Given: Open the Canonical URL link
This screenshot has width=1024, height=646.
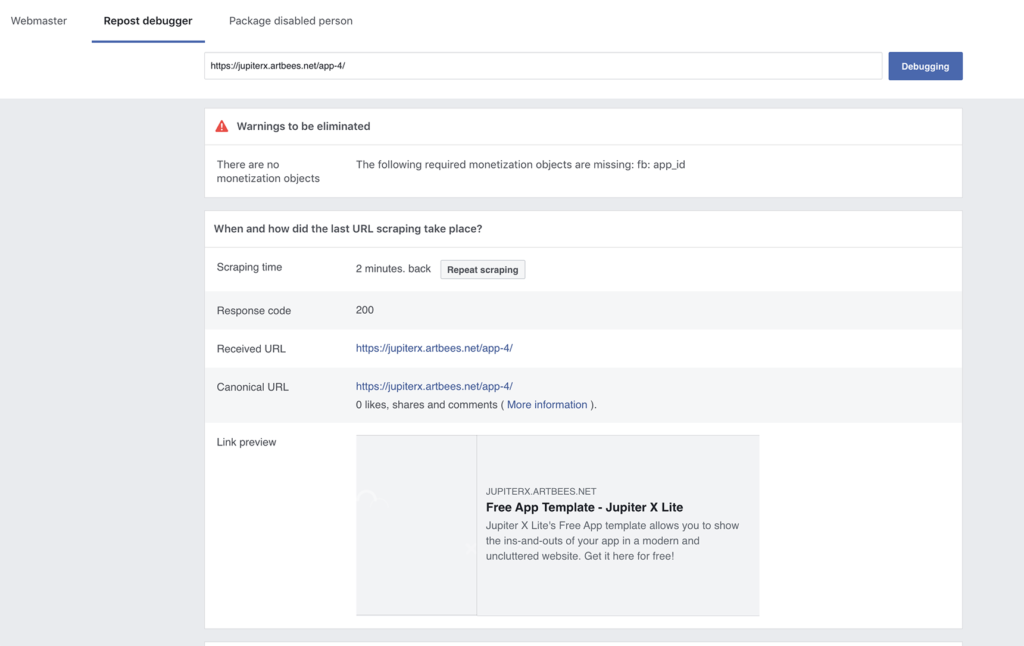Looking at the screenshot, I should pos(434,387).
